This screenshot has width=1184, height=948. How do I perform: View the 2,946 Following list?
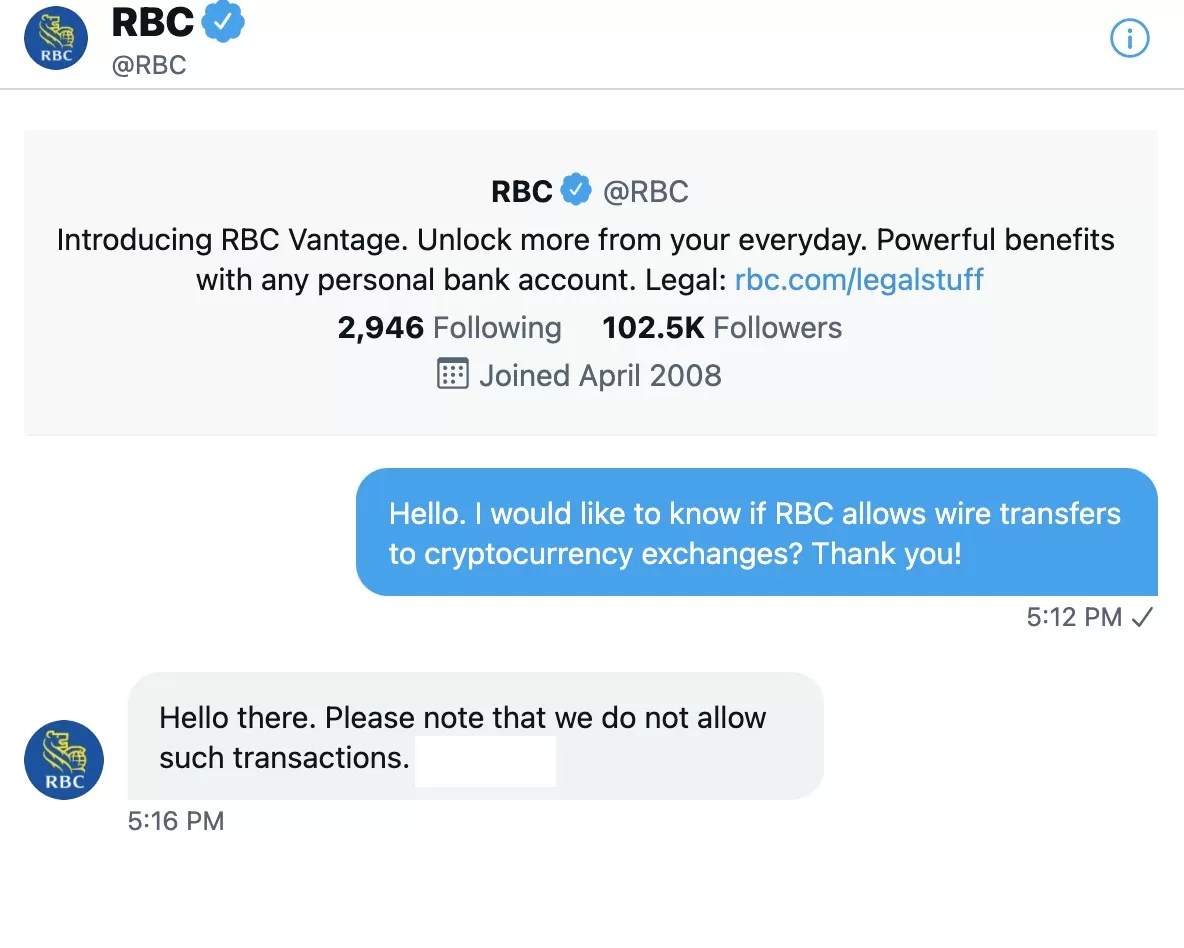[x=449, y=327]
